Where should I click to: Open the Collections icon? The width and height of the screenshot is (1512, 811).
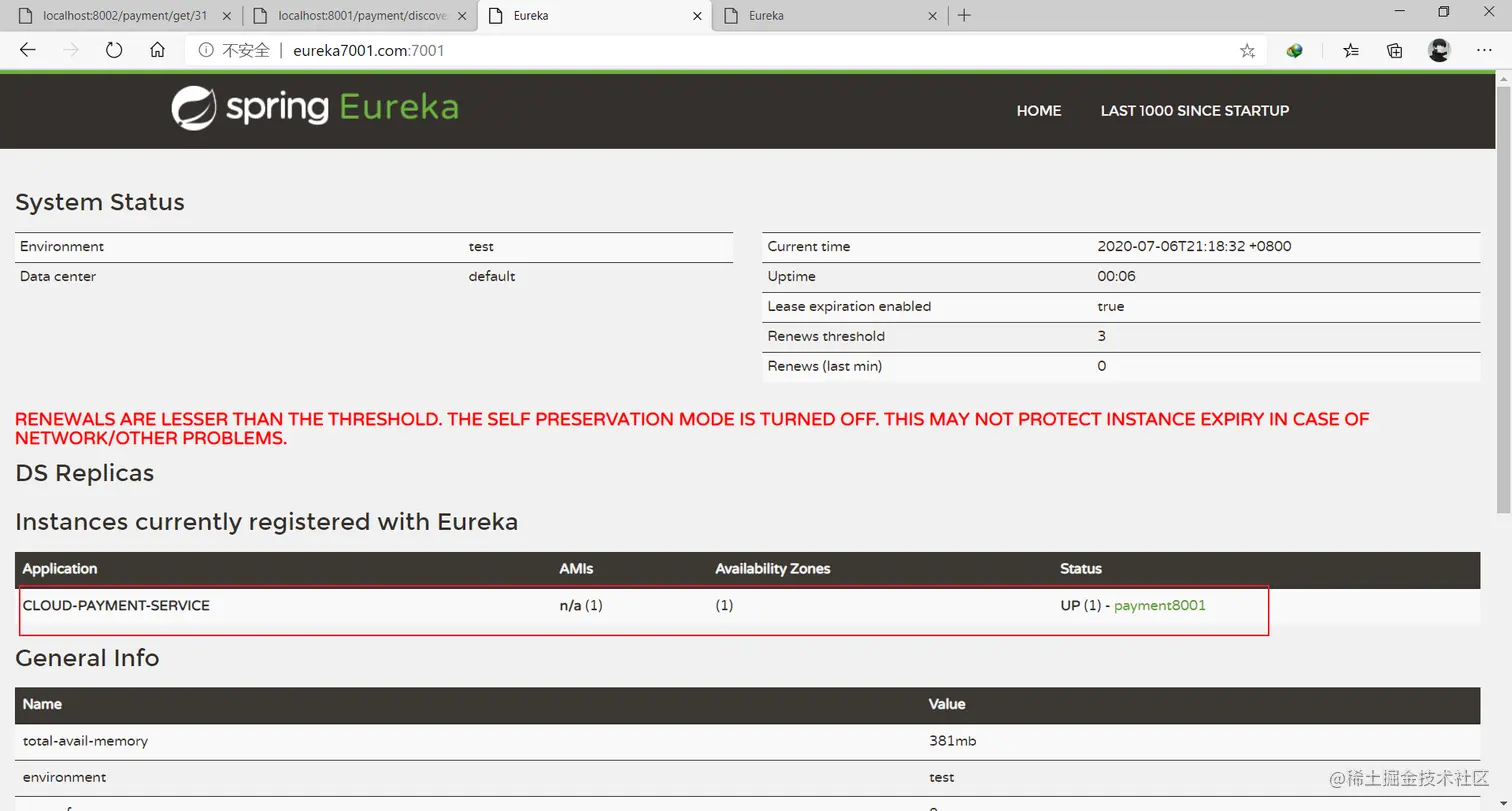[1395, 50]
